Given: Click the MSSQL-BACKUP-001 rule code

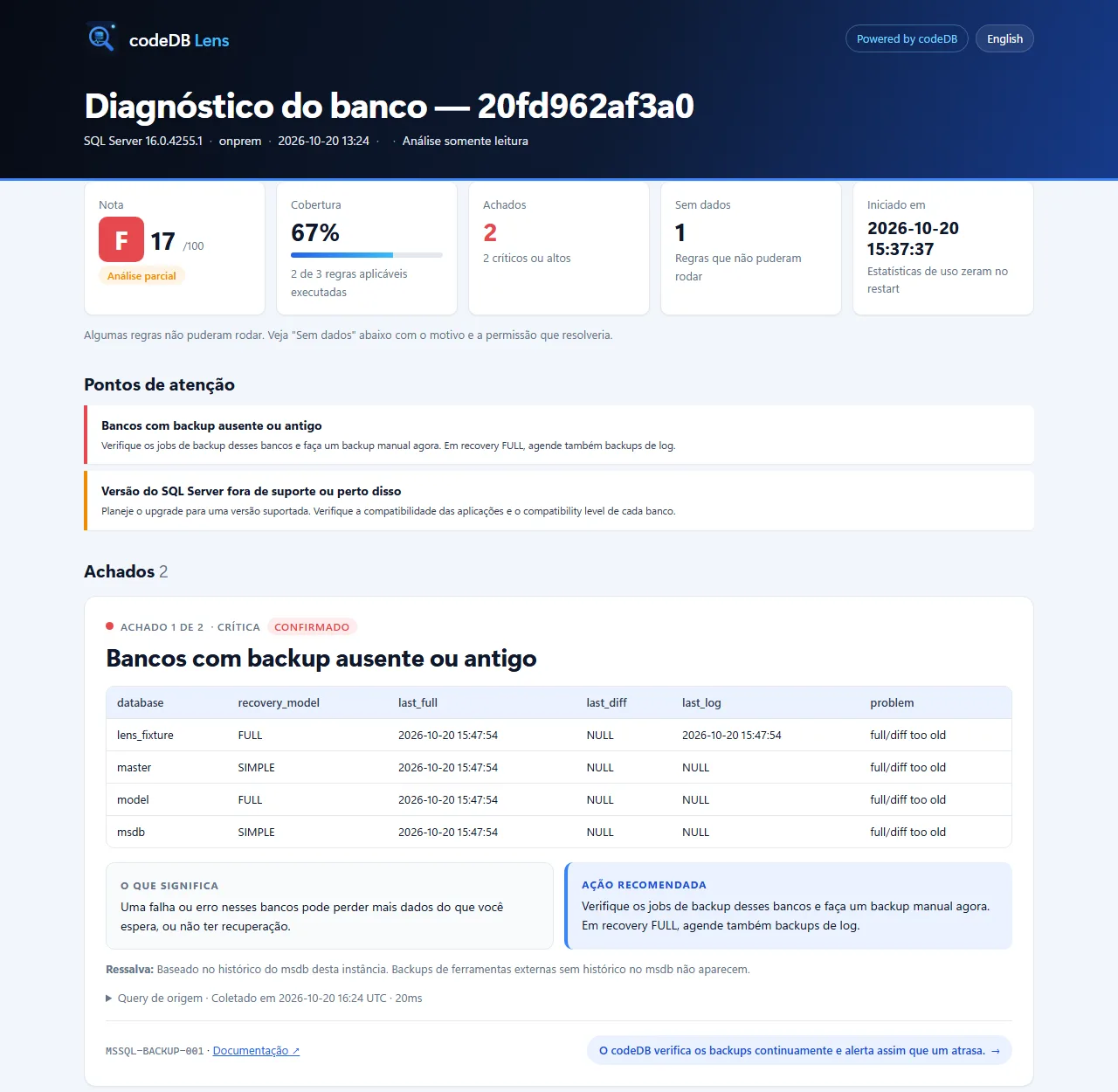Looking at the screenshot, I should point(155,1051).
